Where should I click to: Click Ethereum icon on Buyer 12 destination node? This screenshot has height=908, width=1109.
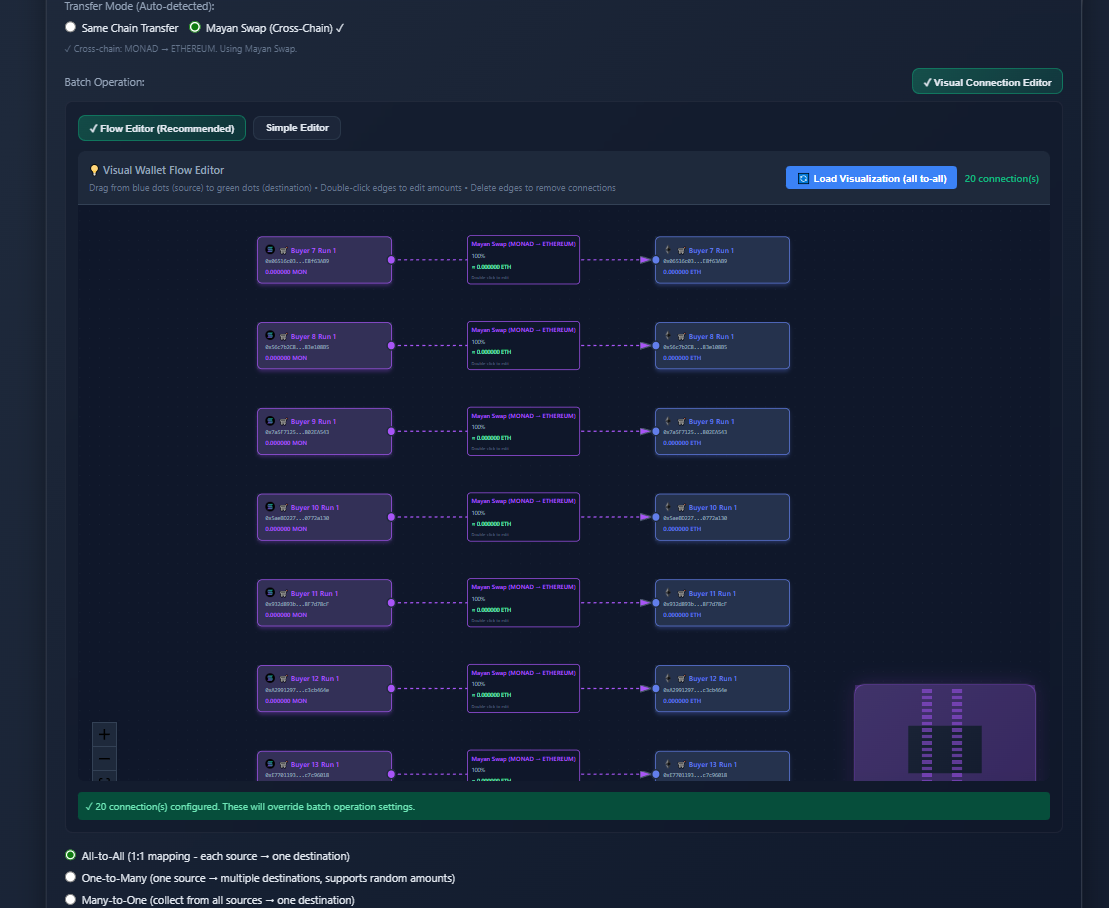(x=668, y=678)
